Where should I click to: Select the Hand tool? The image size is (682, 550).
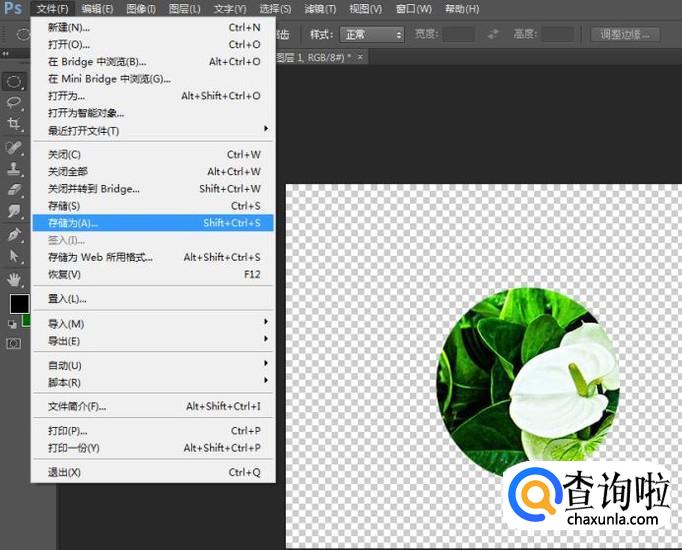[x=15, y=279]
